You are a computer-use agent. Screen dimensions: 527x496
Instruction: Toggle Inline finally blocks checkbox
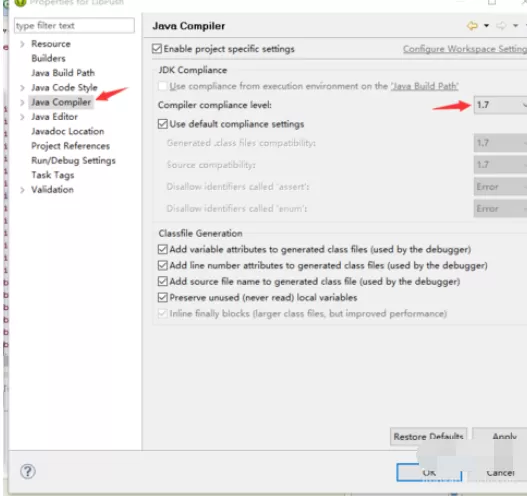click(x=163, y=314)
